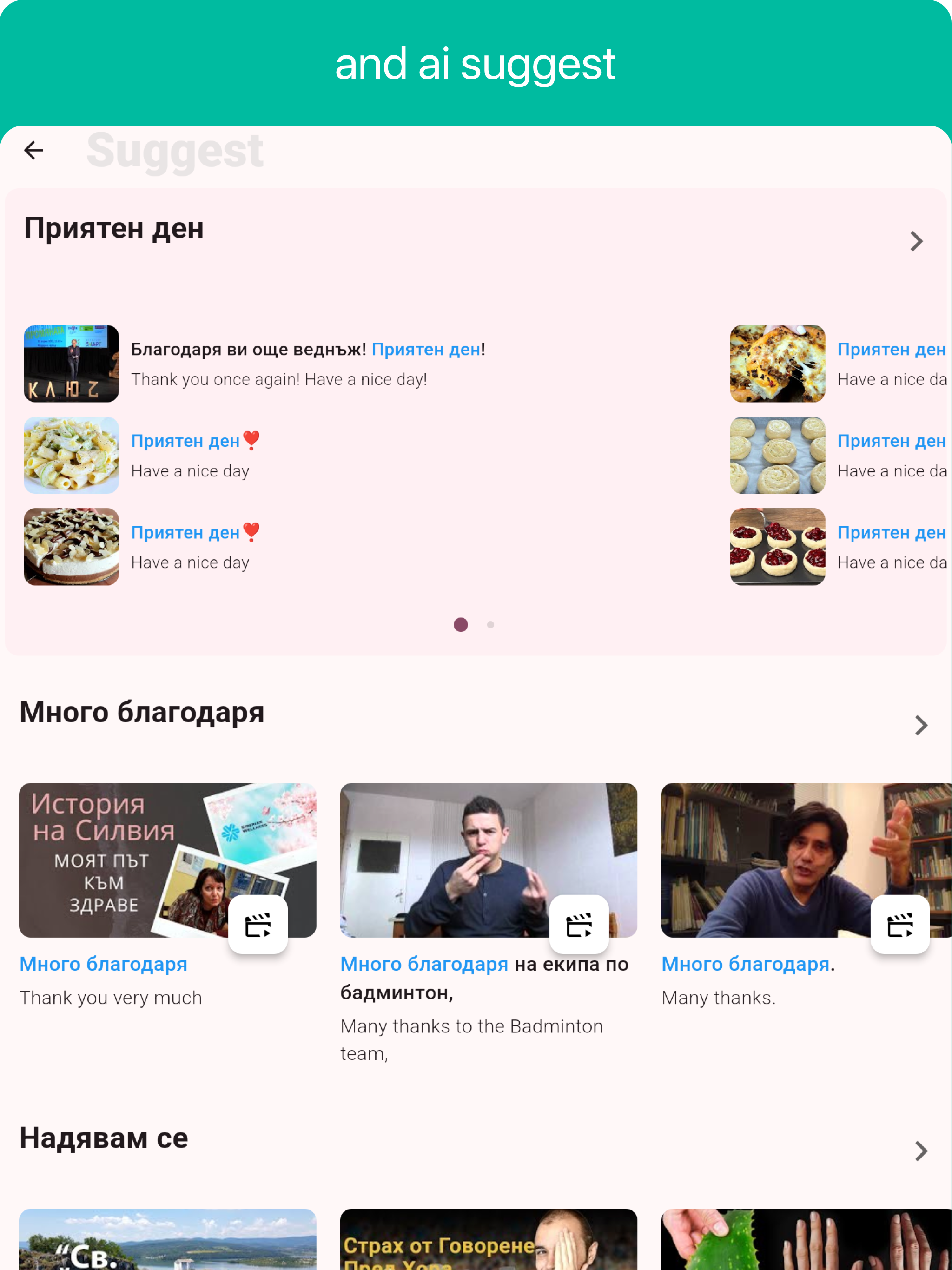This screenshot has width=952, height=1270.
Task: Click Приятен ден link beside spiral pastries
Action: [892, 441]
